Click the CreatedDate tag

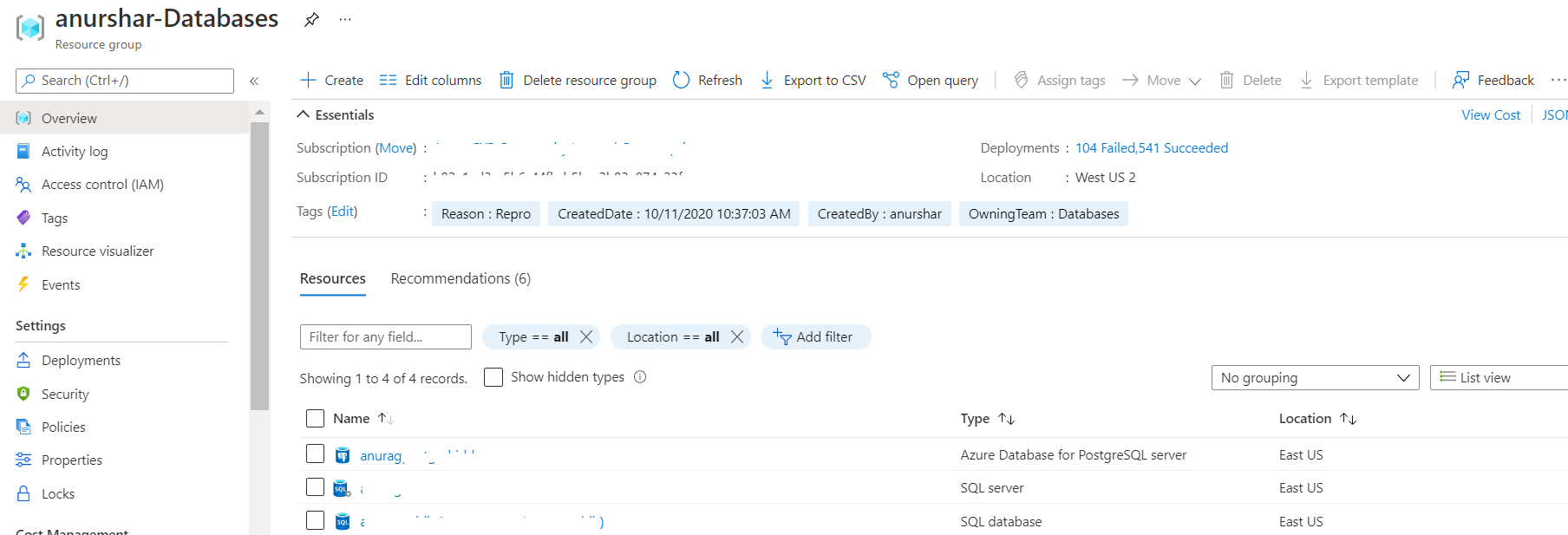click(674, 214)
